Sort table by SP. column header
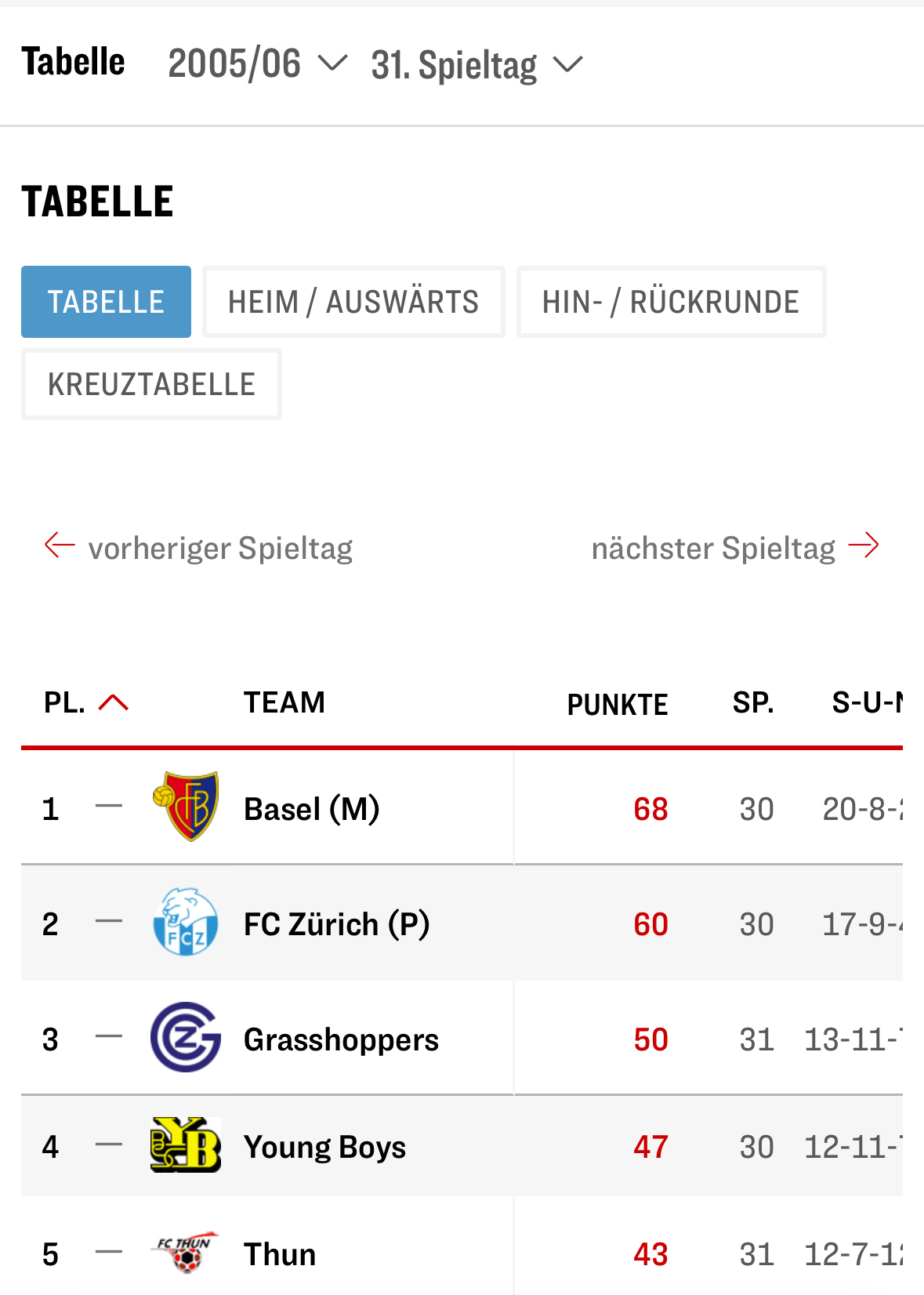924x1295 pixels. pyautogui.click(x=753, y=702)
